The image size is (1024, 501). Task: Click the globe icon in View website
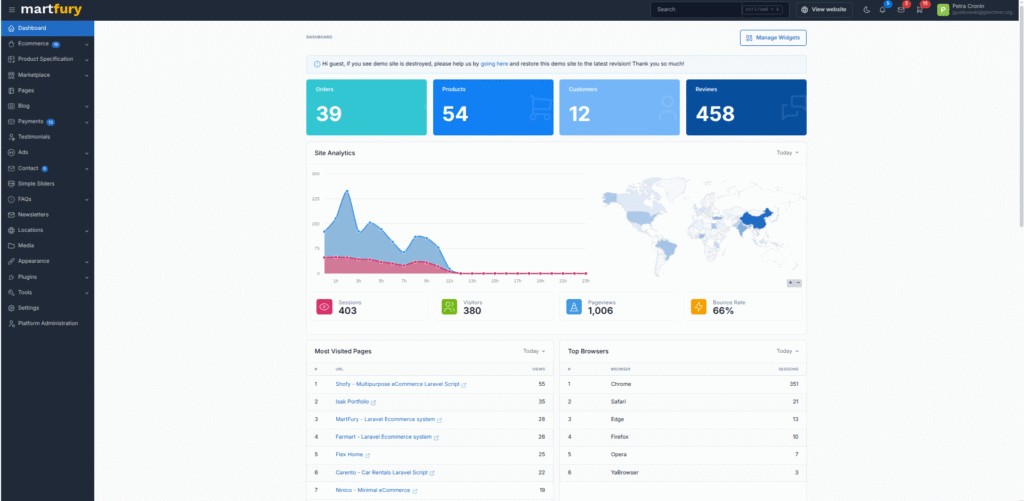[805, 10]
